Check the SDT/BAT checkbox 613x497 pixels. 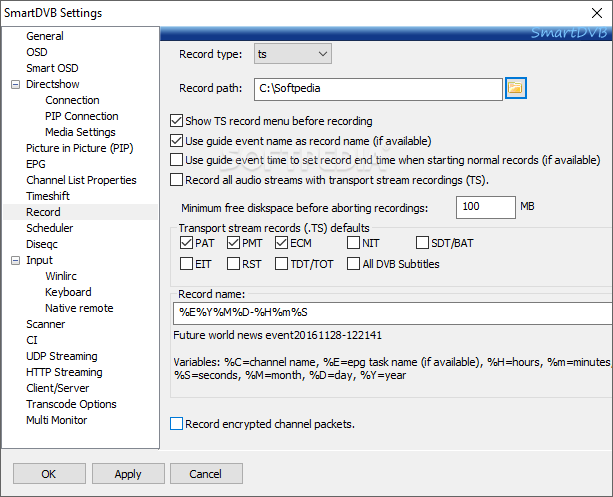(422, 243)
